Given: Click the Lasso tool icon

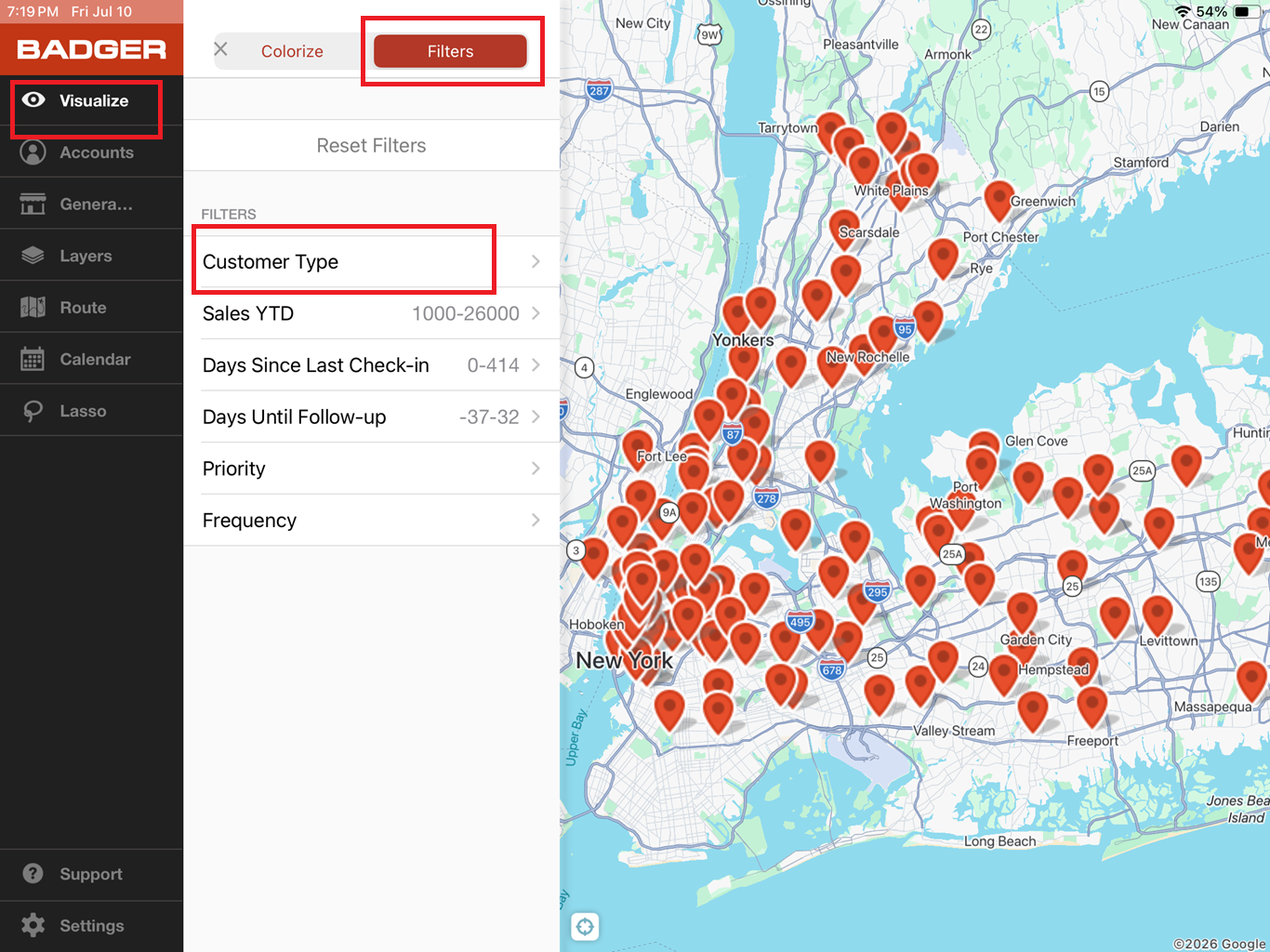Looking at the screenshot, I should (x=33, y=411).
